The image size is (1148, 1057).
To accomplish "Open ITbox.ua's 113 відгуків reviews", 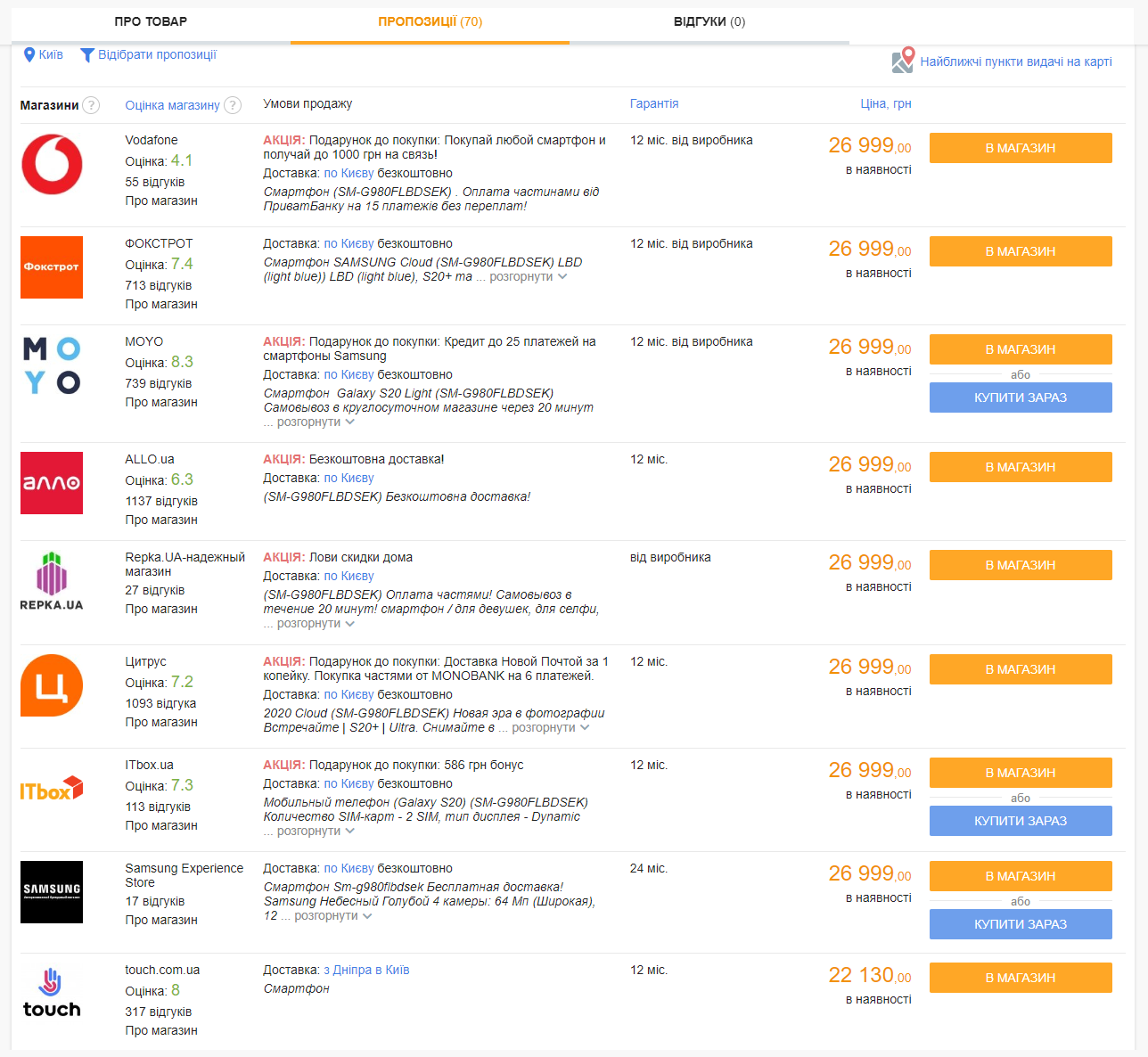I will click(x=158, y=807).
